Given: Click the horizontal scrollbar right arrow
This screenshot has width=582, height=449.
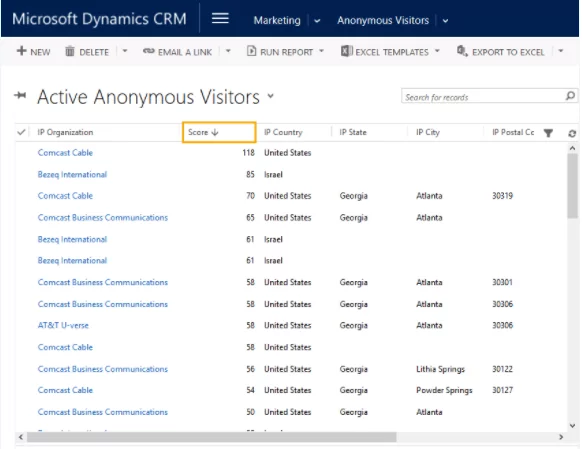Looking at the screenshot, I should 561,437.
